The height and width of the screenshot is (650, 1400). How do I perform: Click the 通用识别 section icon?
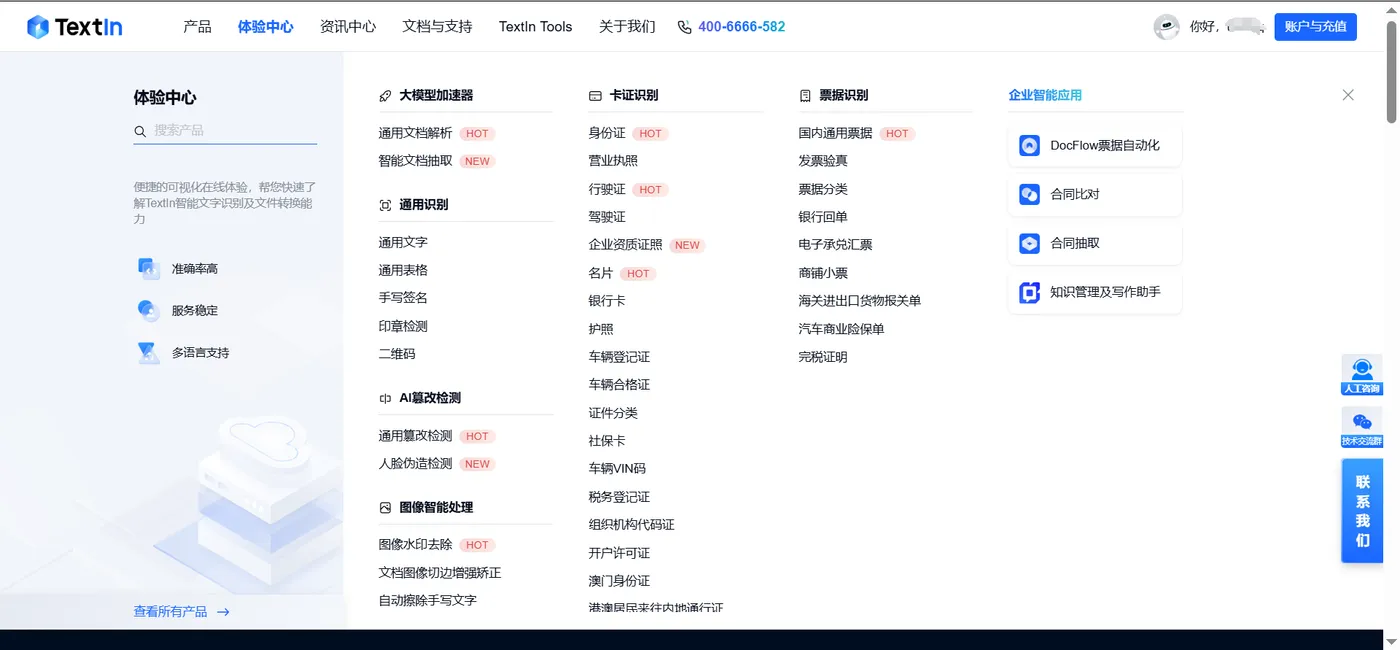click(x=385, y=205)
